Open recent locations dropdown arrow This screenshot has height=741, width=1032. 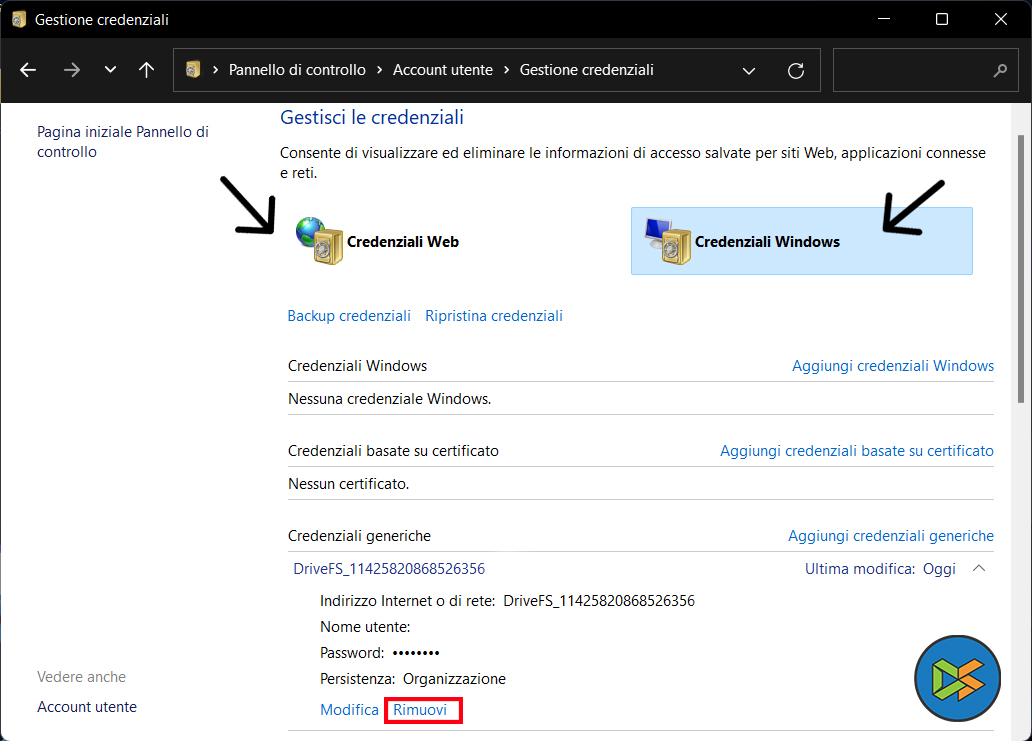[110, 70]
